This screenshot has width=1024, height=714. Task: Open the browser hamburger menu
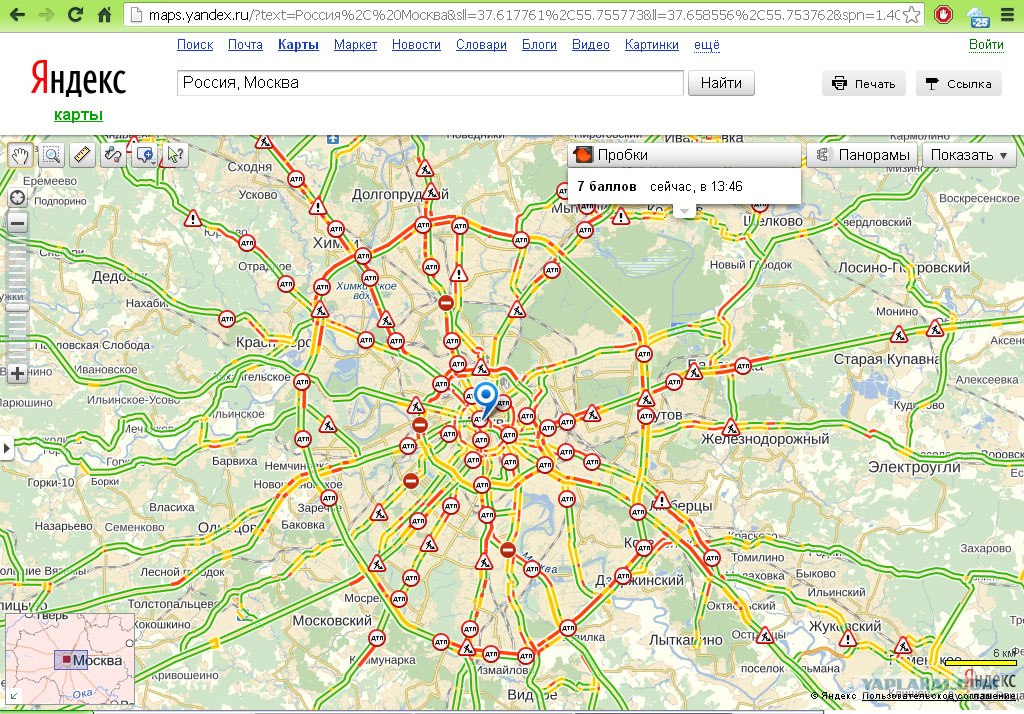point(1007,14)
